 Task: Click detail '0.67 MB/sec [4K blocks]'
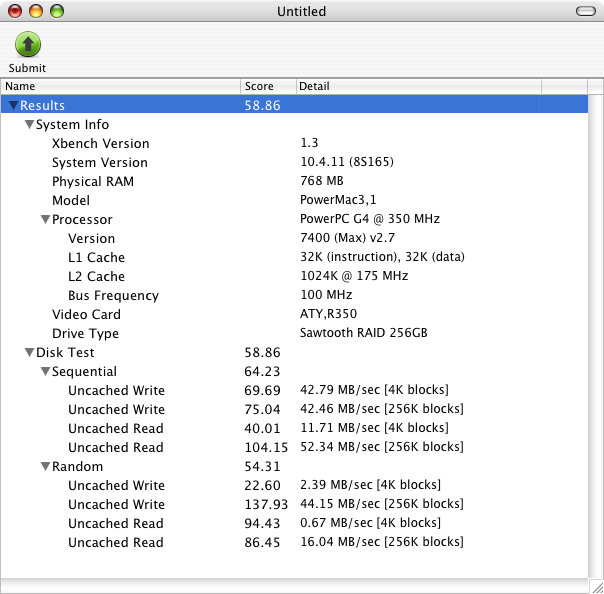(x=370, y=523)
